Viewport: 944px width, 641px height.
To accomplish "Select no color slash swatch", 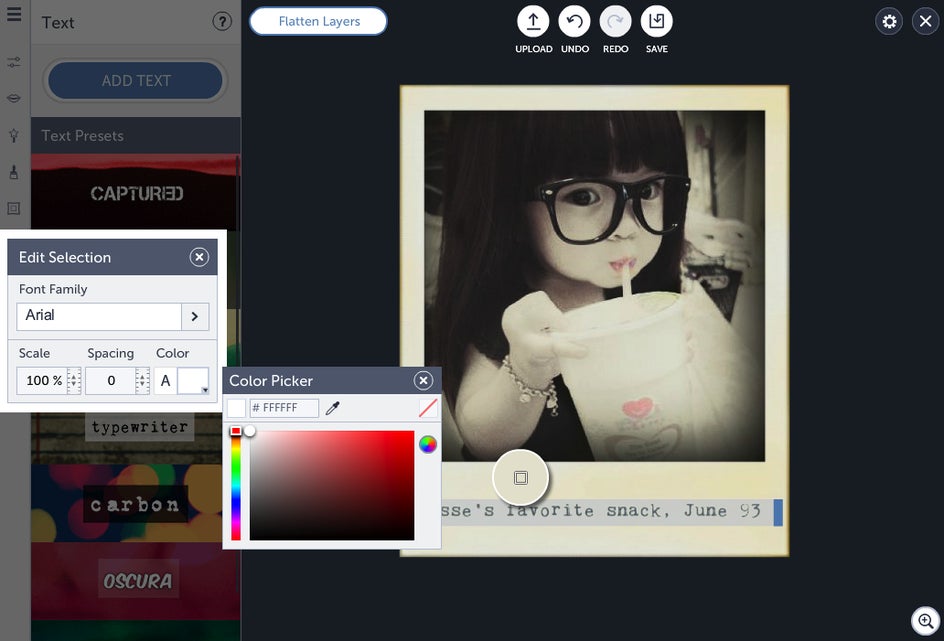I will point(427,408).
